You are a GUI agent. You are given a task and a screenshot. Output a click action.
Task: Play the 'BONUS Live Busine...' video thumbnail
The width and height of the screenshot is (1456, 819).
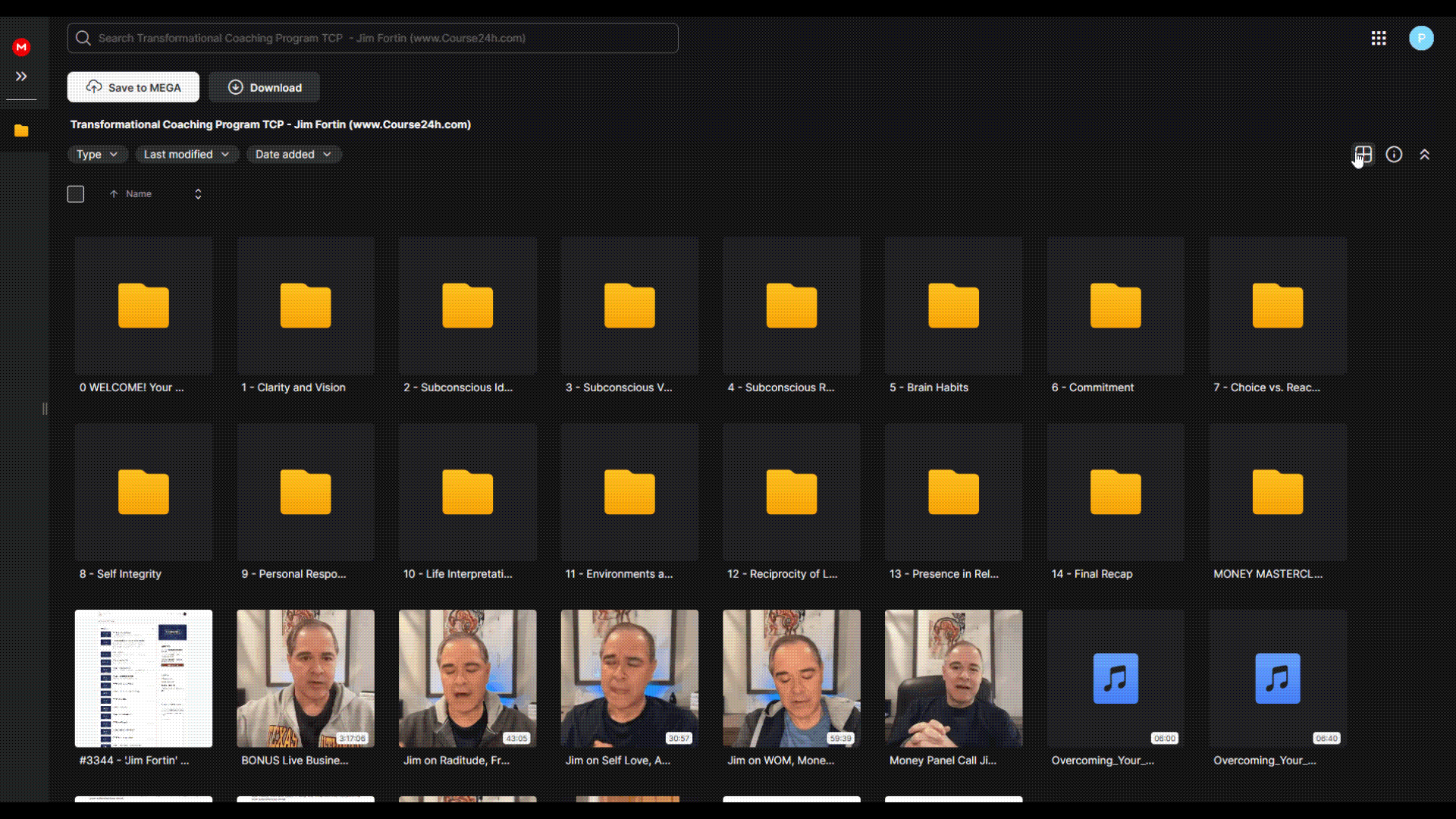306,678
